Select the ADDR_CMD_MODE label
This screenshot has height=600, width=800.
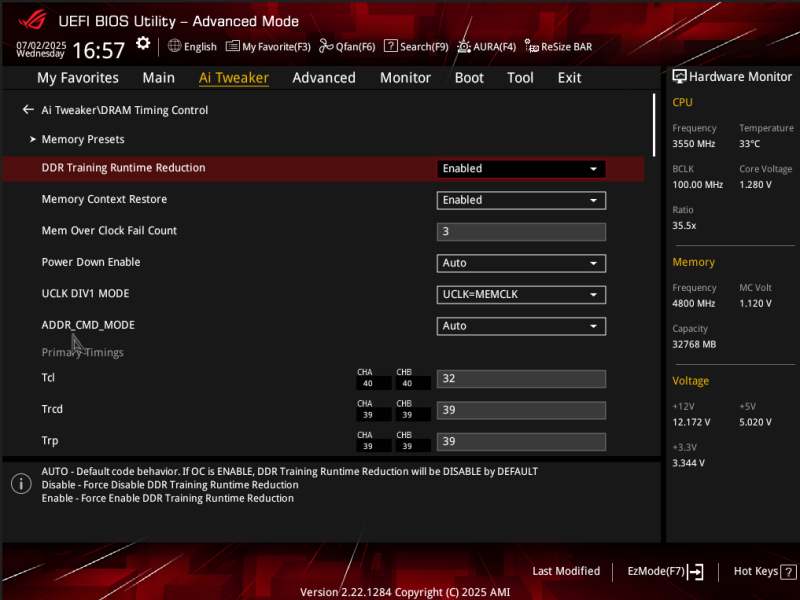coord(88,326)
